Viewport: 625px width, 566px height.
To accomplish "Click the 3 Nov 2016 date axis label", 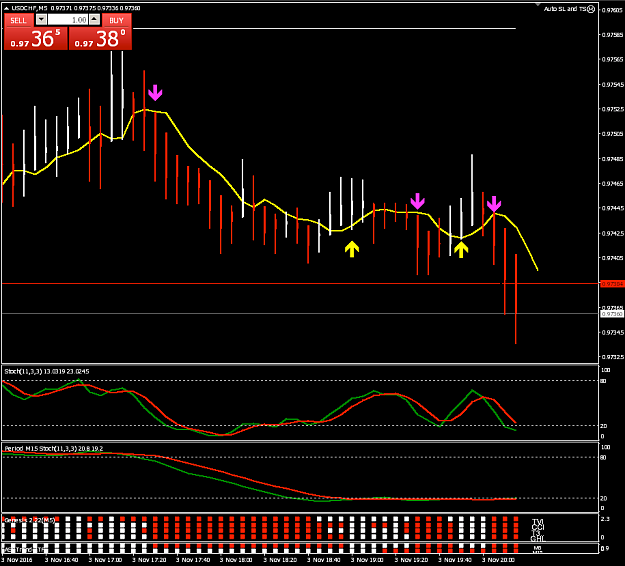I will tap(16, 560).
